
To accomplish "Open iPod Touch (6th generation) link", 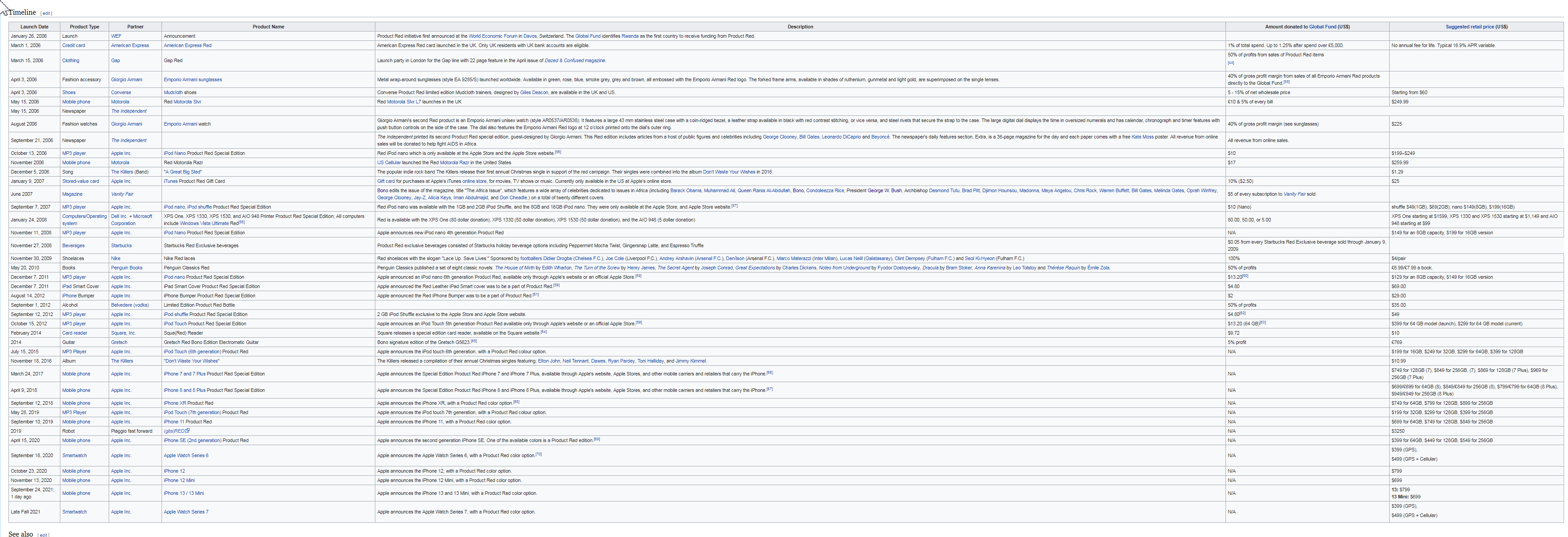I will pos(193,351).
